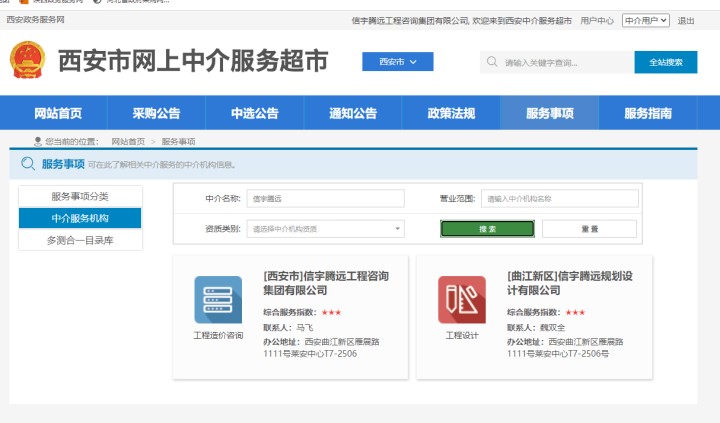Click the 退出 logout link
The height and width of the screenshot is (423, 720).
[x=686, y=20]
